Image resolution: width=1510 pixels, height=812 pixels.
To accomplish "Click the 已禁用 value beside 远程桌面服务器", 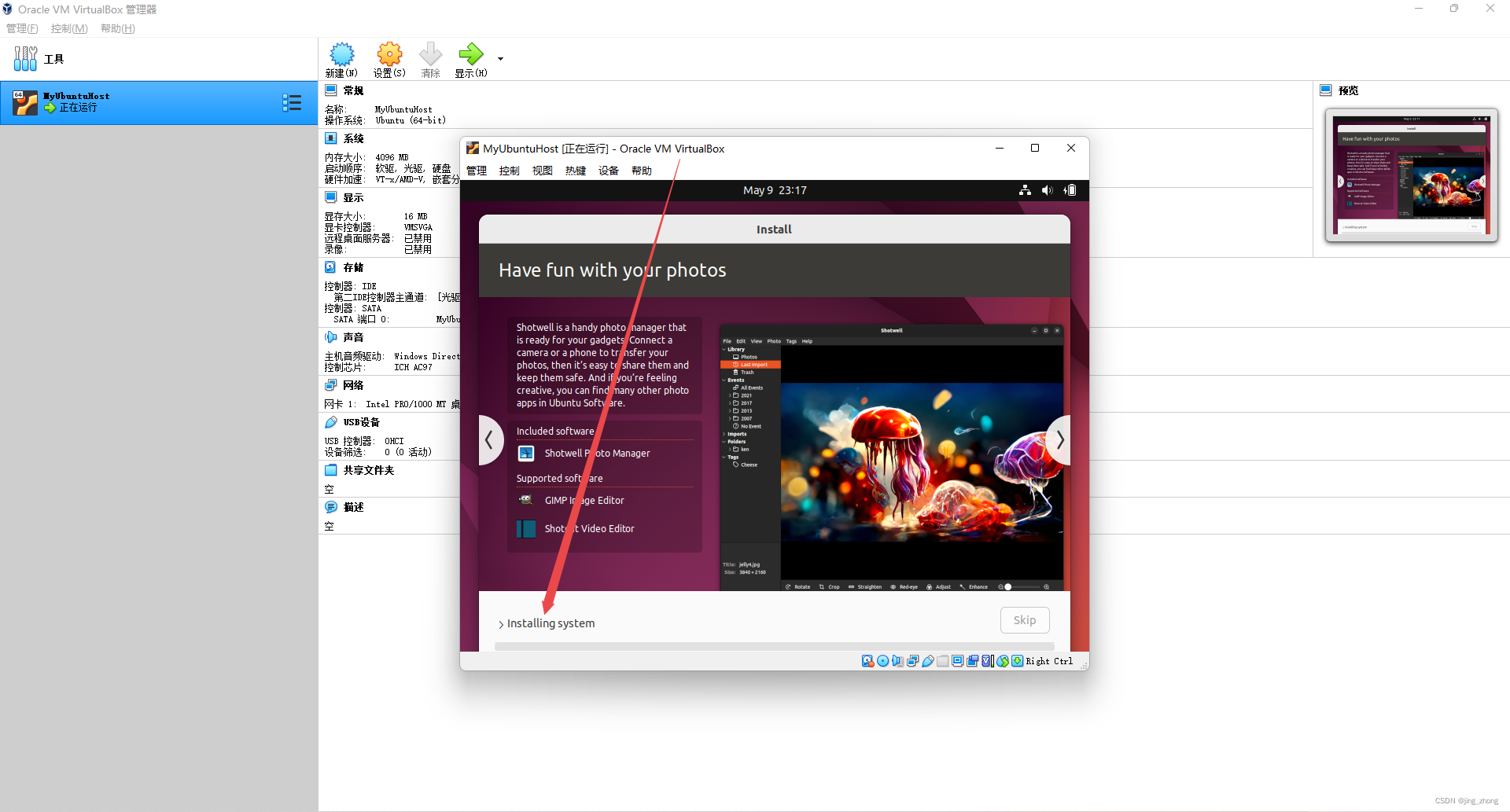I will pyautogui.click(x=418, y=238).
